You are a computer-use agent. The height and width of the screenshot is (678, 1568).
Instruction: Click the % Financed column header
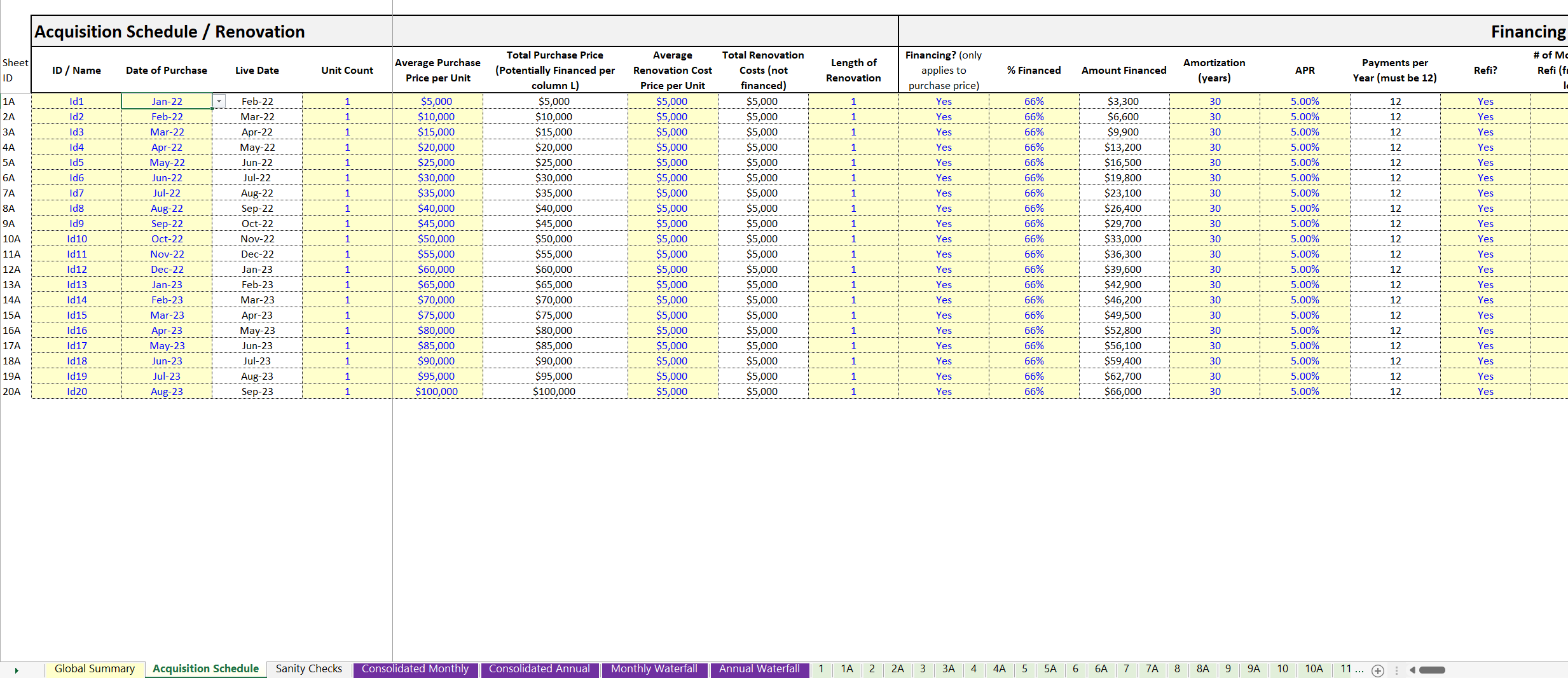pos(1034,71)
